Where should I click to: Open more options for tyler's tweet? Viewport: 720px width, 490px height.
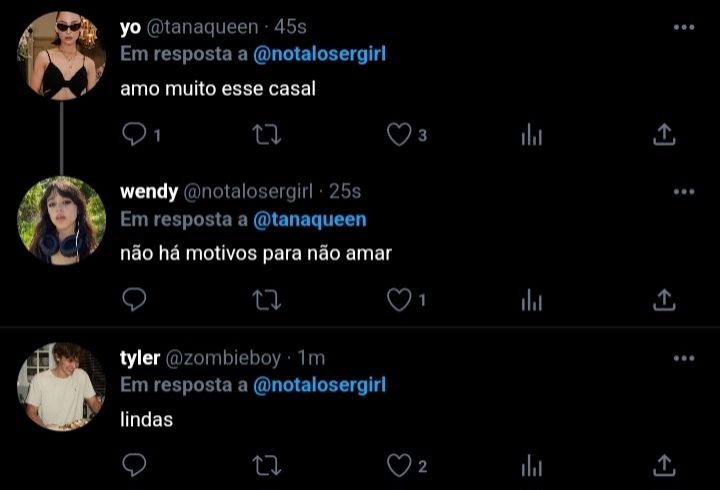[x=684, y=358]
